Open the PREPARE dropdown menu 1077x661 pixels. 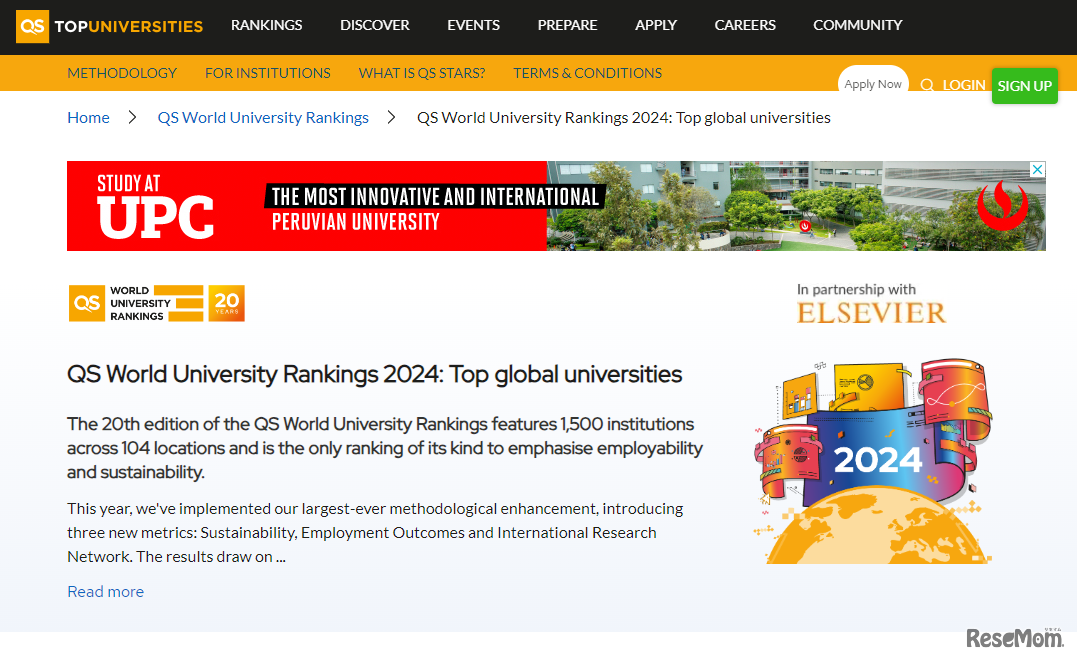click(x=567, y=25)
